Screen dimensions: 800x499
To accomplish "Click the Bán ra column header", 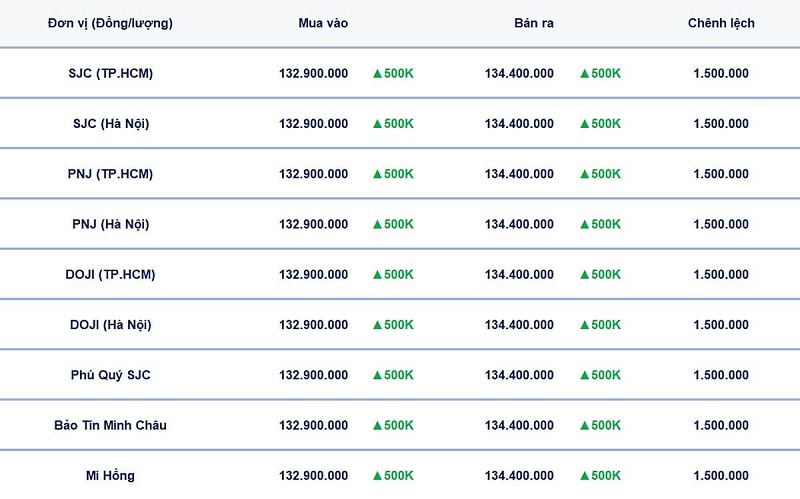I will point(534,23).
